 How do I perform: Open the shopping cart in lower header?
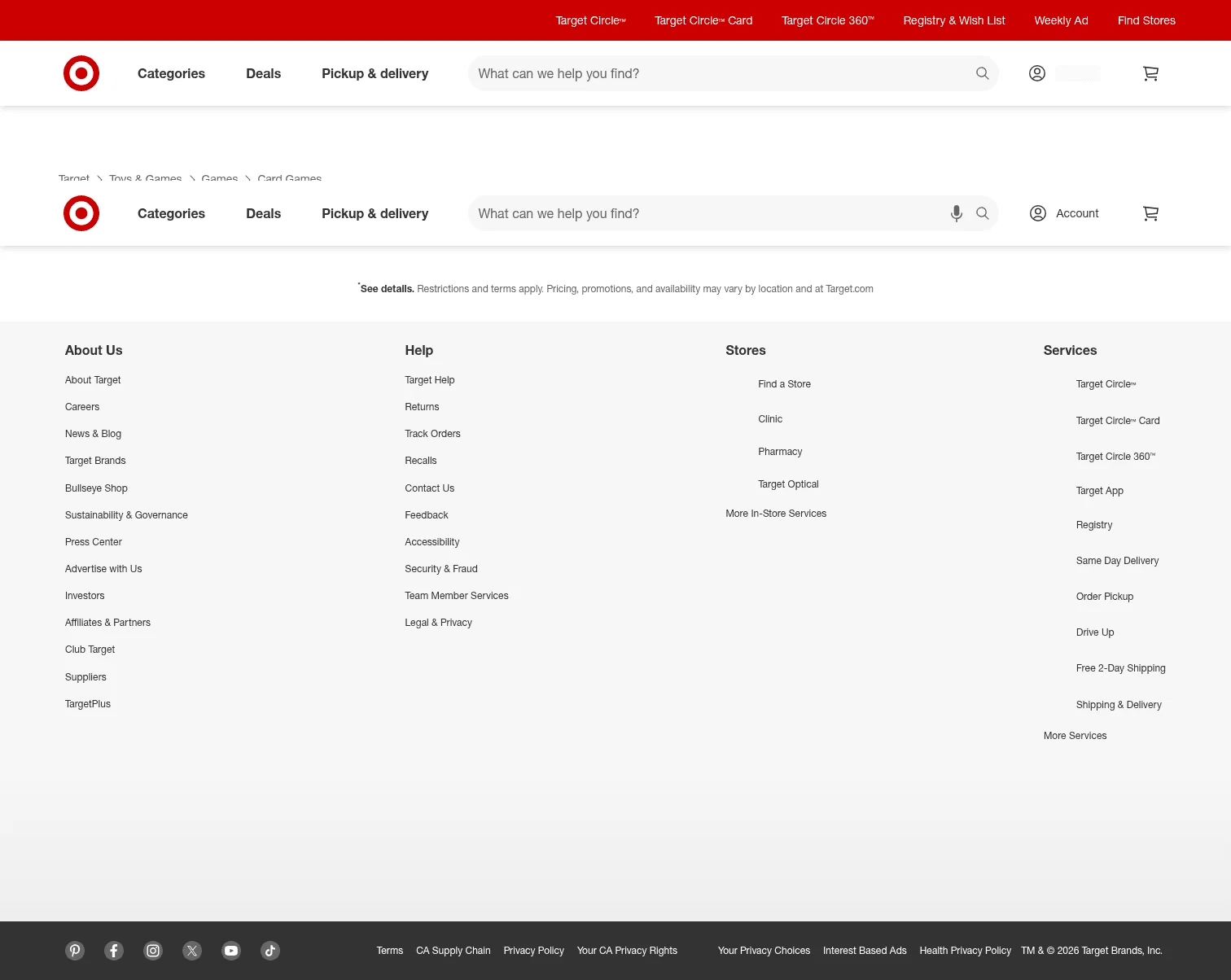1150,213
